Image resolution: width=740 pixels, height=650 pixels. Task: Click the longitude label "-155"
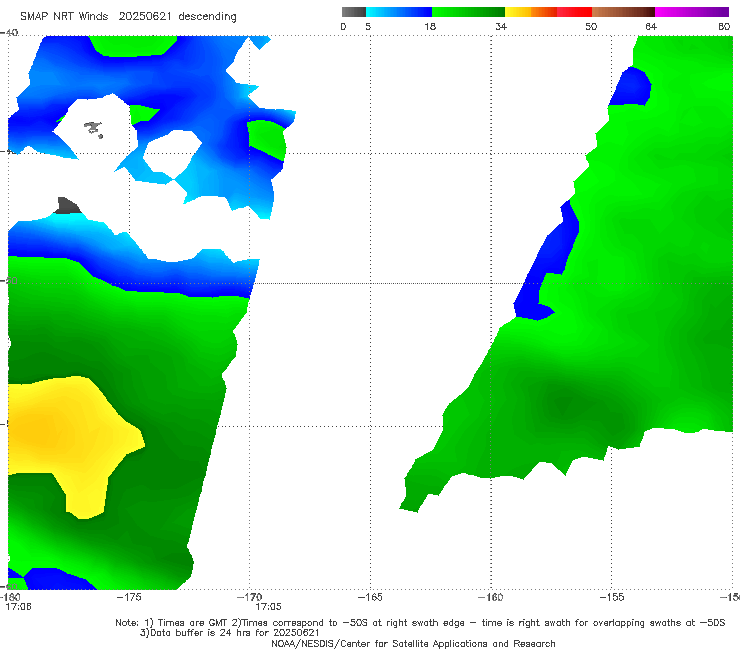point(612,597)
